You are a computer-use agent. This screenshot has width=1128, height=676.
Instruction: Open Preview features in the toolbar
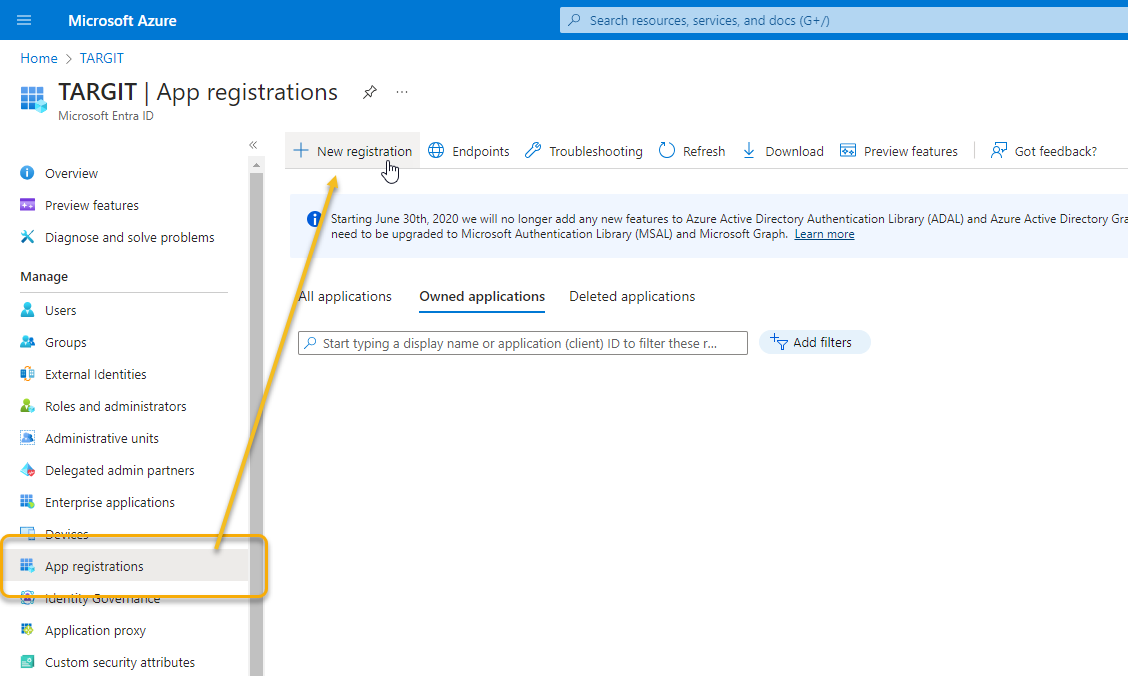(x=899, y=151)
